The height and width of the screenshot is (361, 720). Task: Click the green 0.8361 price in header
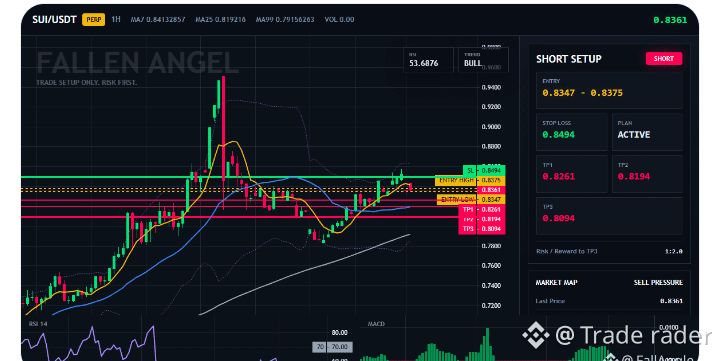670,20
